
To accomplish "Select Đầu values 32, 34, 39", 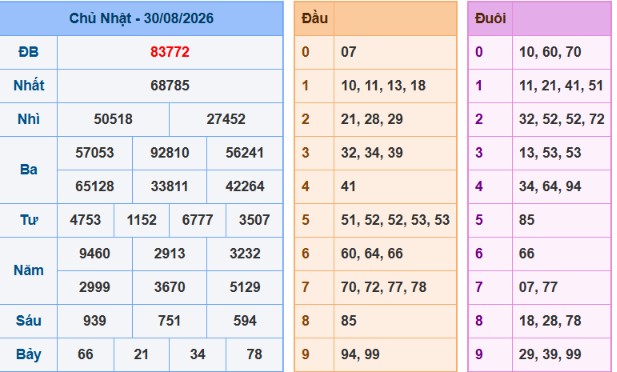I will 372,153.
